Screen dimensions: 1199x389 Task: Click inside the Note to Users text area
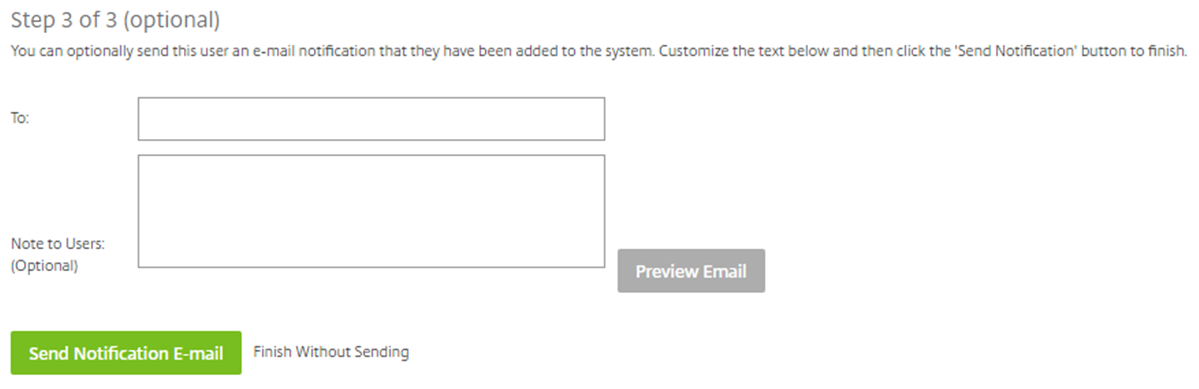click(x=371, y=211)
